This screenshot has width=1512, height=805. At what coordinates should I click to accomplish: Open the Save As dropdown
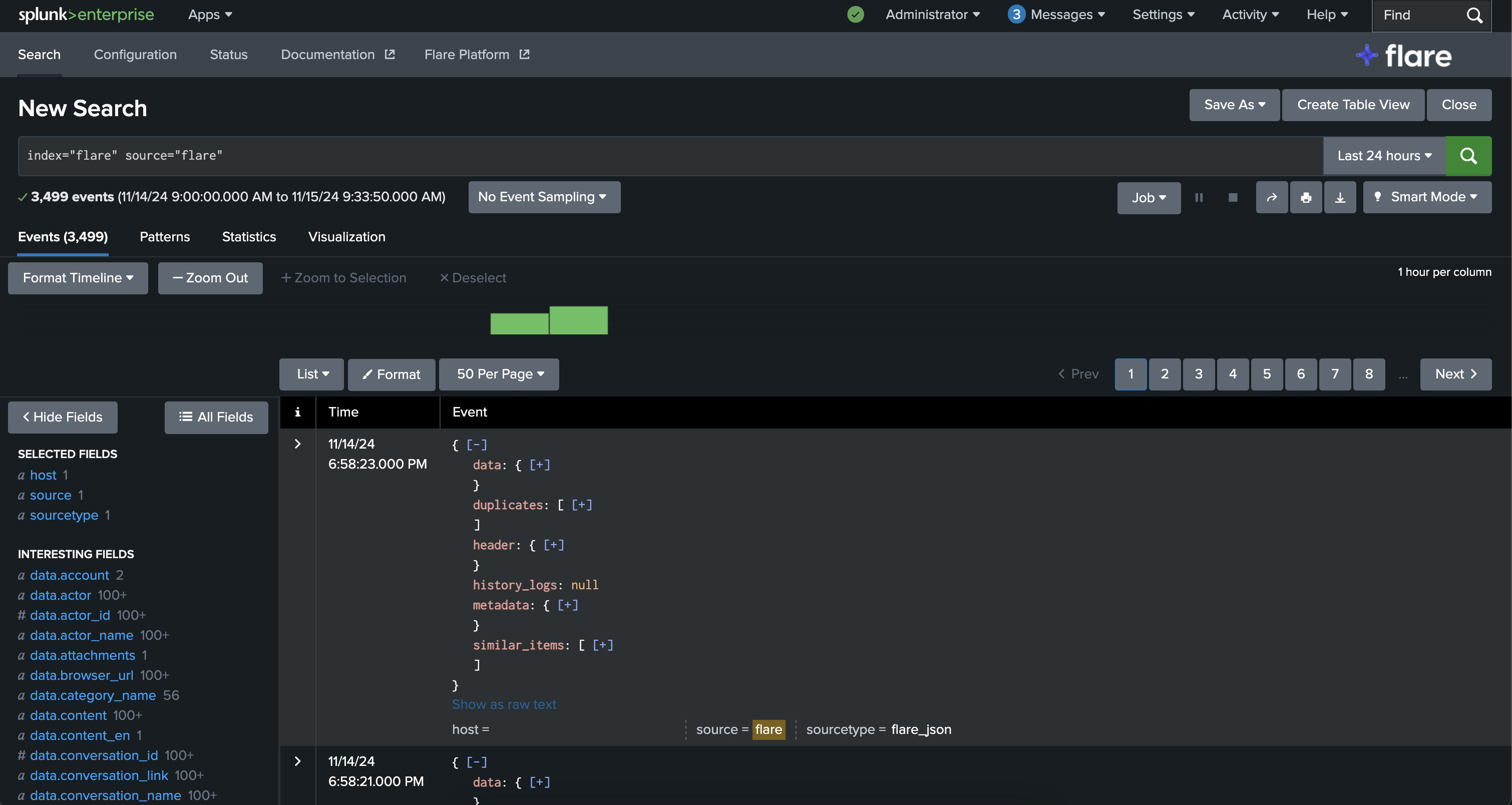click(1234, 105)
